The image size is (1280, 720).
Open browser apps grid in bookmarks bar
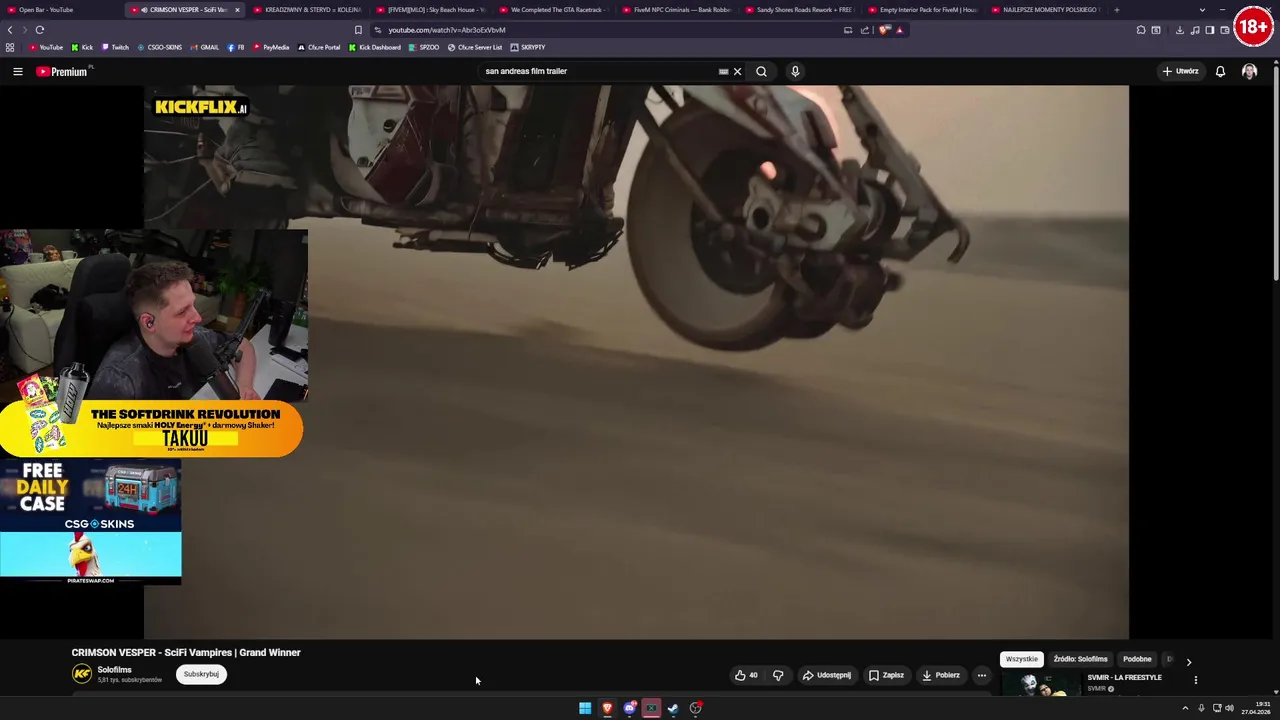click(10, 47)
